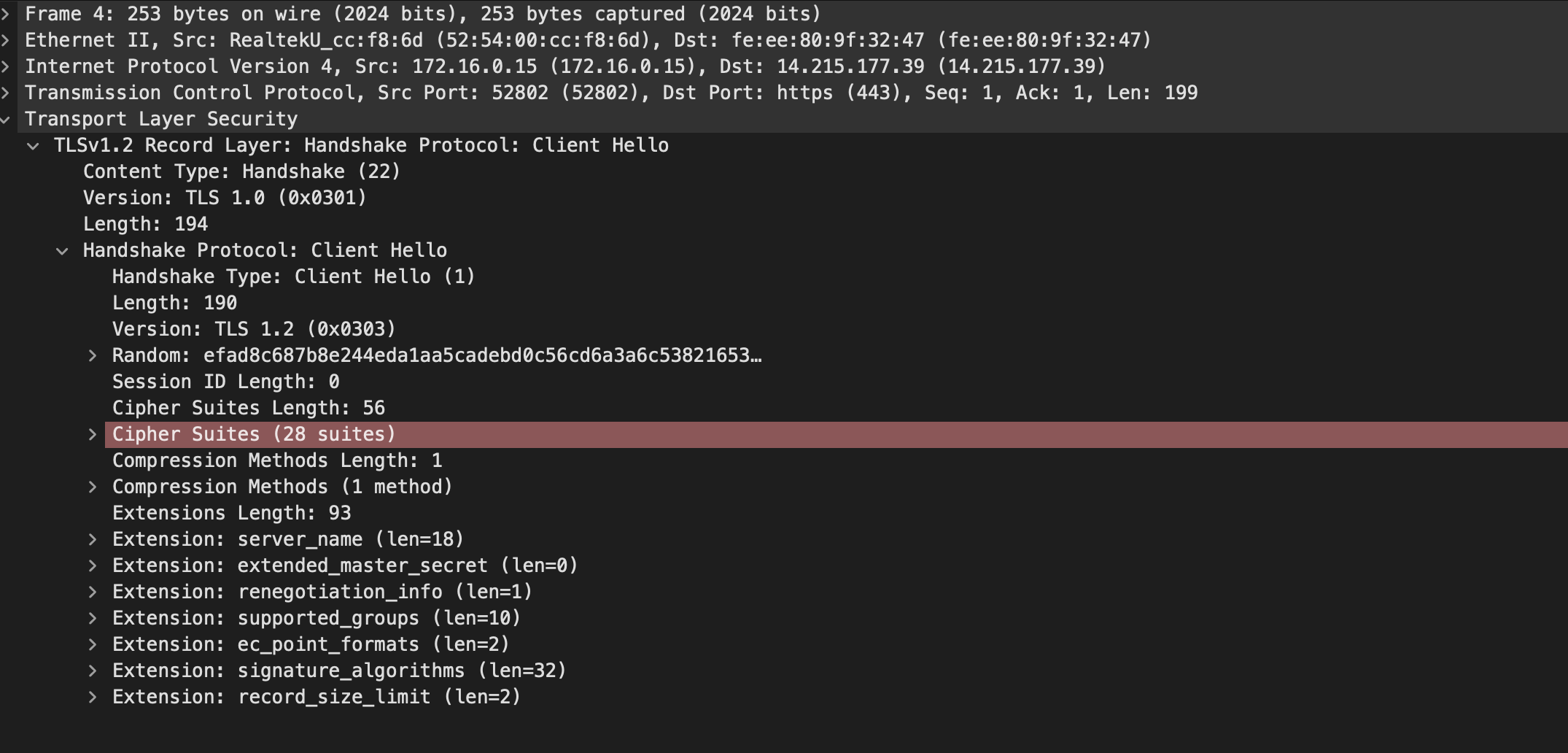Select the Cipher Suites Length: 56 row

point(784,408)
